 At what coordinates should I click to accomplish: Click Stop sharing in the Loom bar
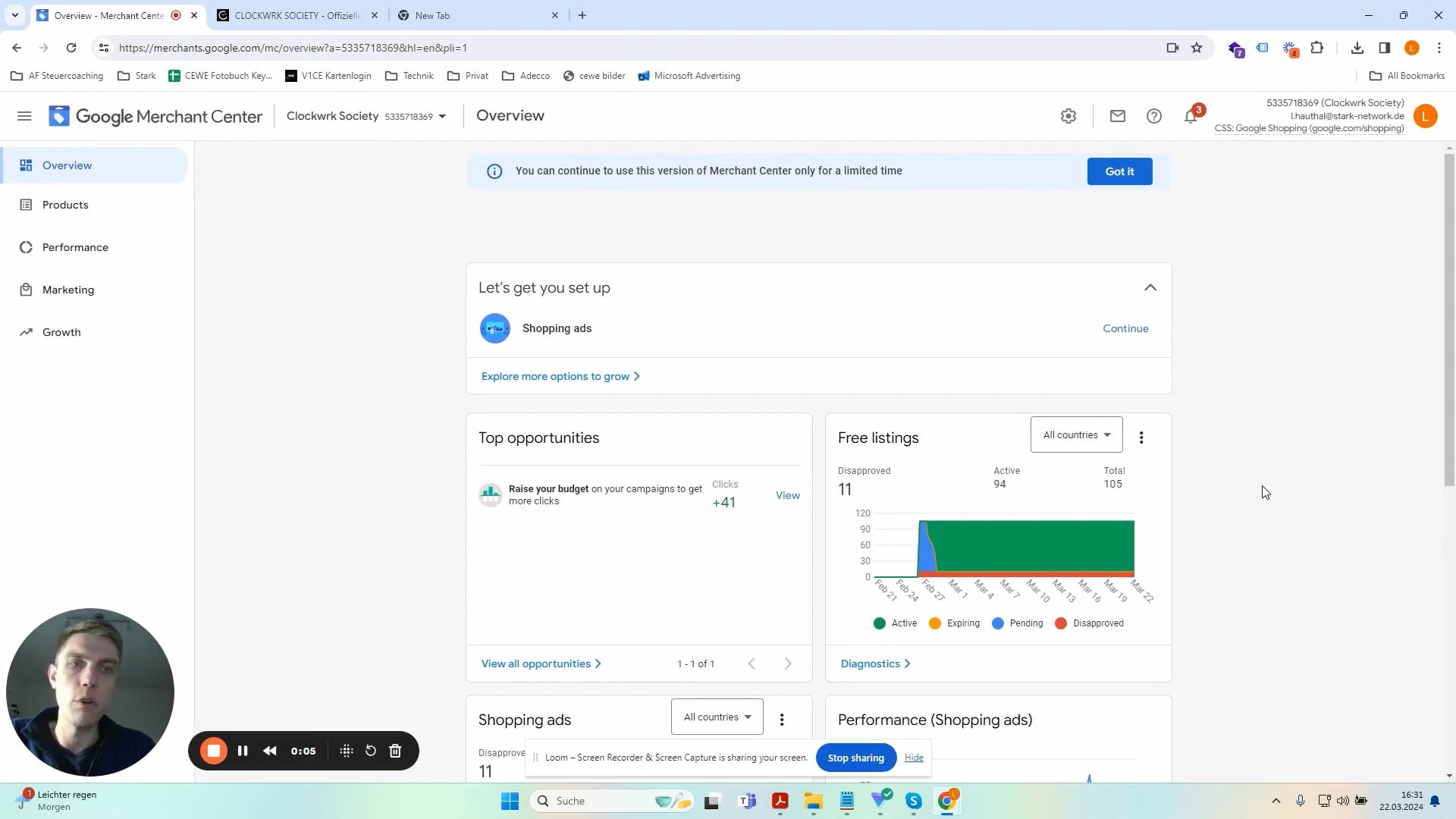(855, 758)
